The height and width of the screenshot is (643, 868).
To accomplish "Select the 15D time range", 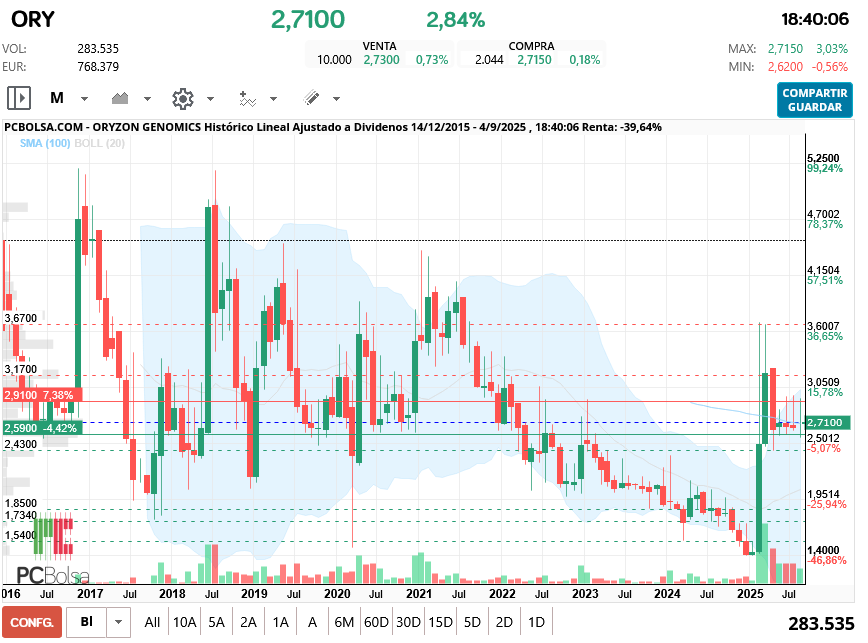I will [441, 623].
